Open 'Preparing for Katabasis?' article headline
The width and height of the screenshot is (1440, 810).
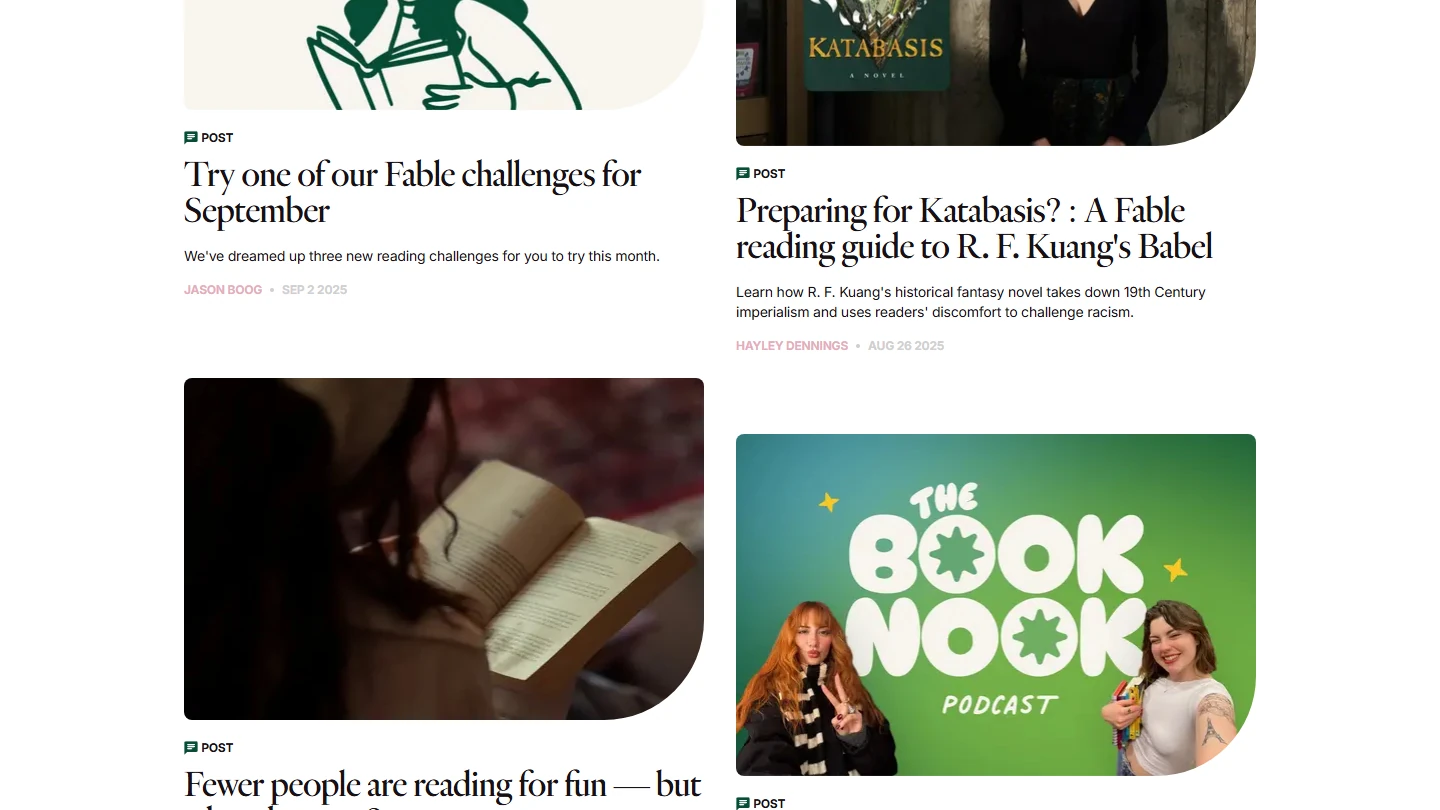point(975,228)
